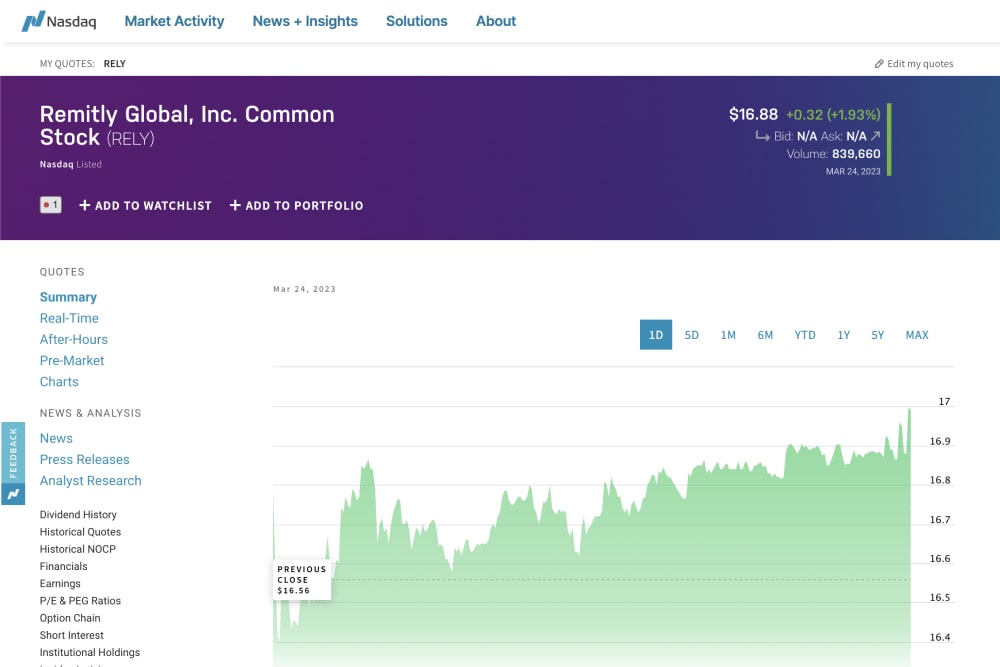Switch chart to 1M range
The image size is (1000, 667).
728,335
